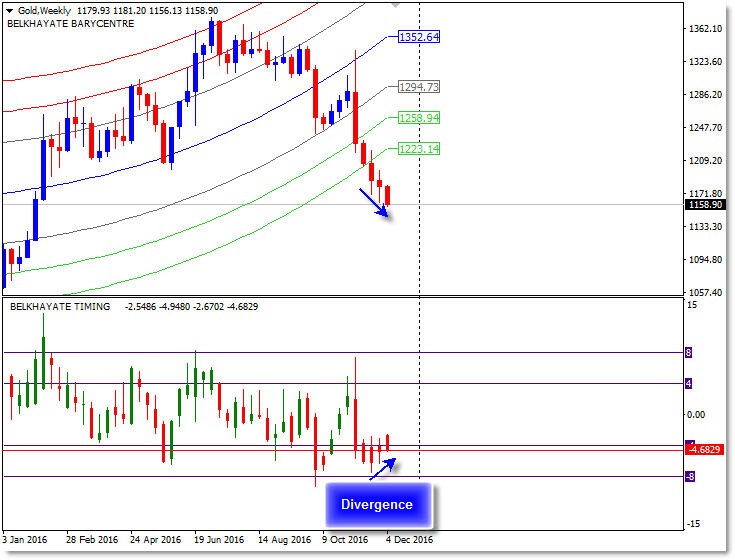Click the -4.6829 red indicator value tag
Image resolution: width=735 pixels, height=560 pixels.
tap(705, 449)
